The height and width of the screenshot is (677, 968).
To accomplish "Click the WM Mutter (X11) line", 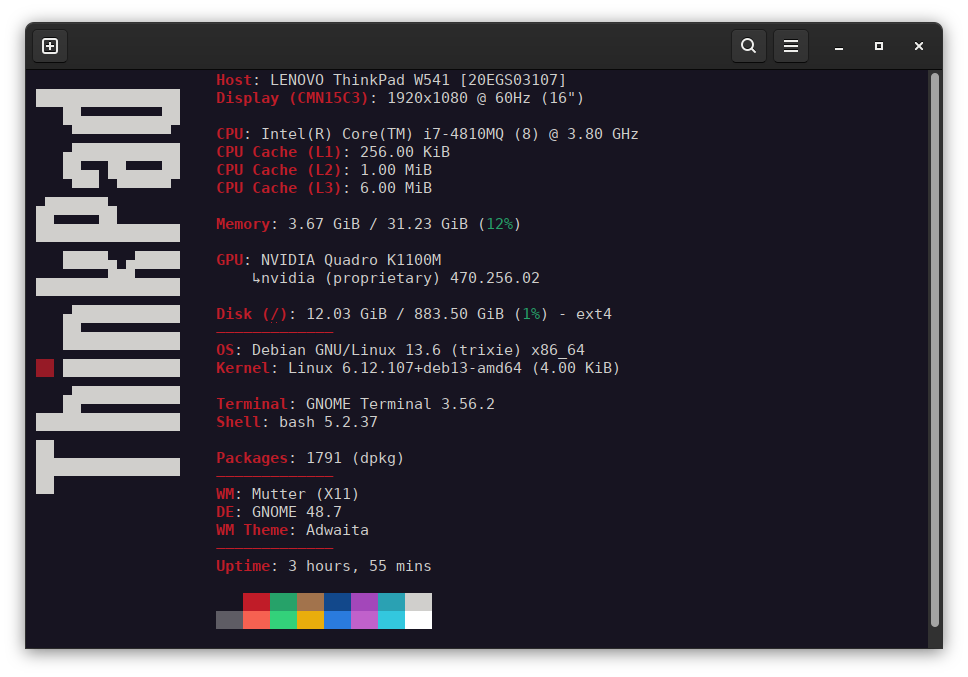I will coord(287,494).
